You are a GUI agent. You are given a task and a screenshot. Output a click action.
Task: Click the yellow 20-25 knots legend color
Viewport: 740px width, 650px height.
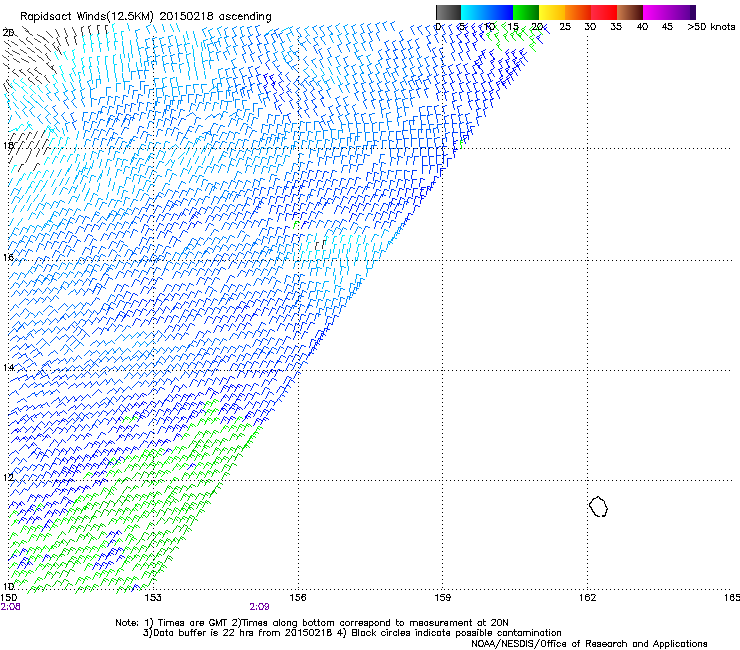coord(552,12)
